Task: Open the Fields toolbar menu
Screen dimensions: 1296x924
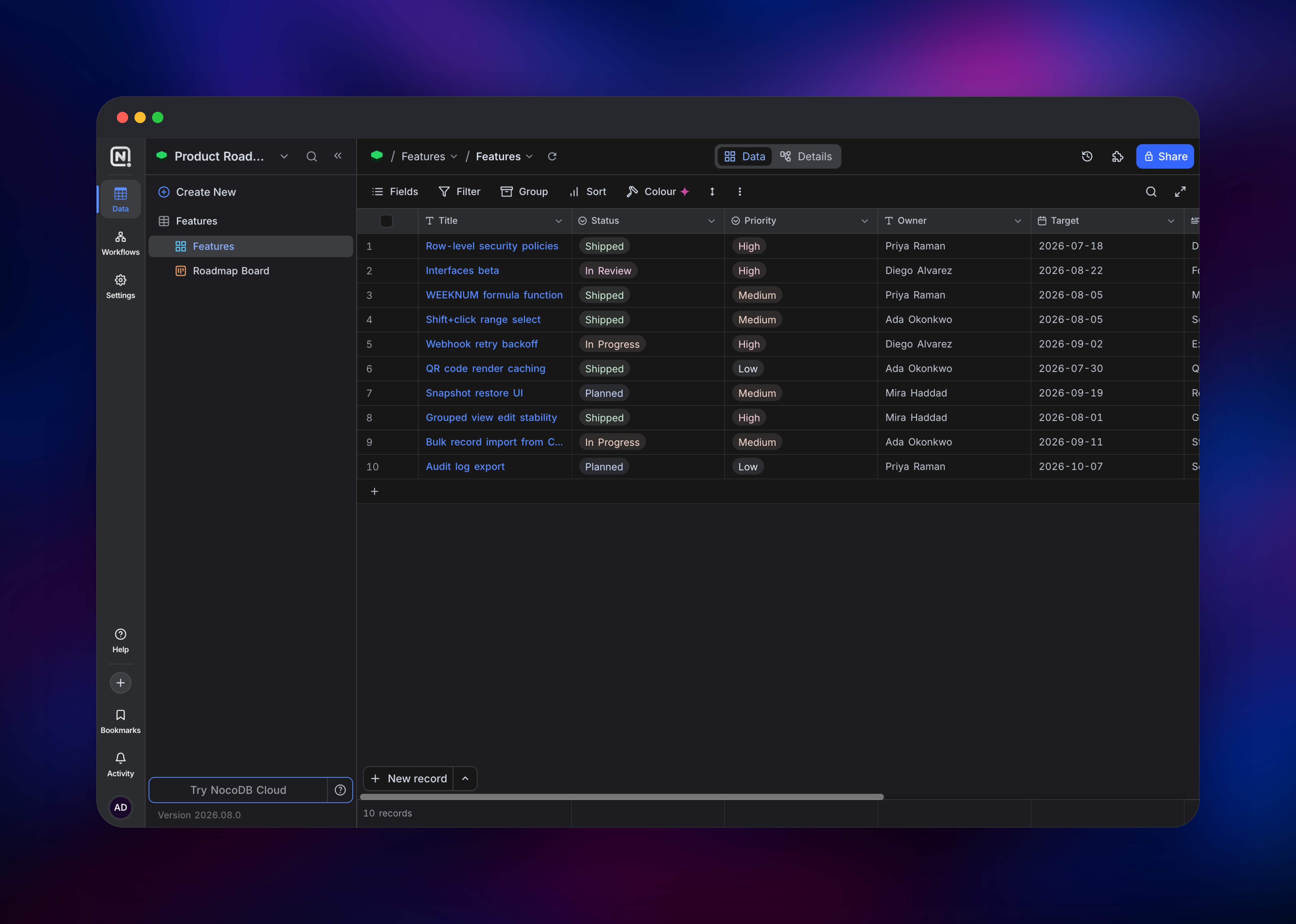Action: (395, 192)
